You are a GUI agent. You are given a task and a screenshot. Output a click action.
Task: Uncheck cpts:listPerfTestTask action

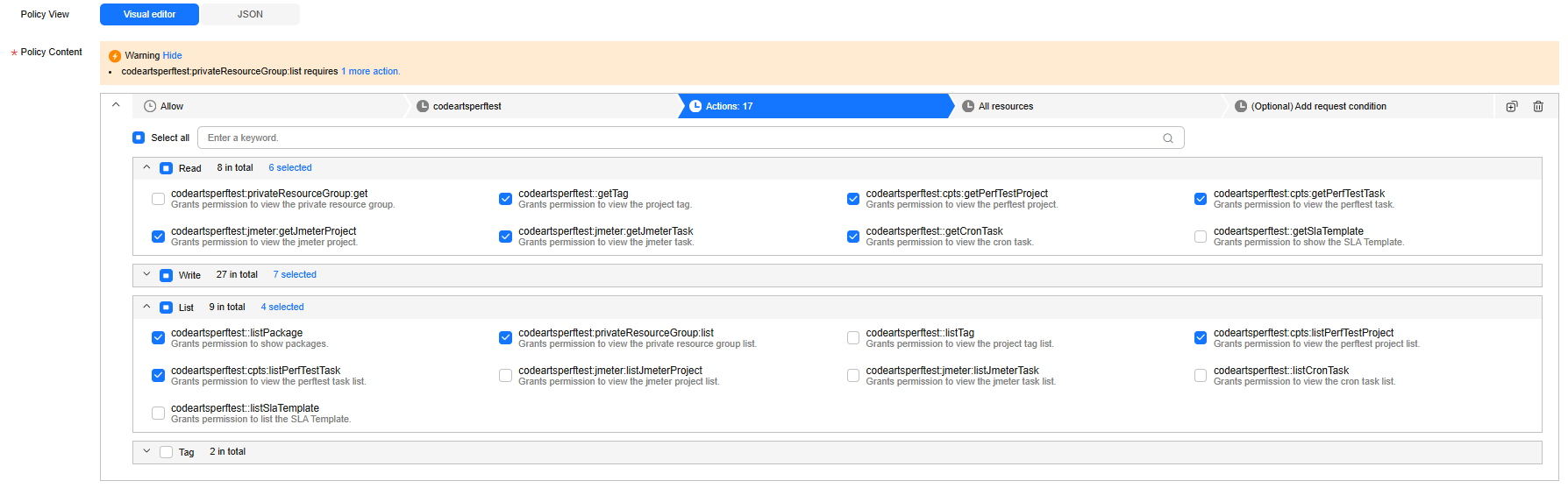pyautogui.click(x=158, y=376)
